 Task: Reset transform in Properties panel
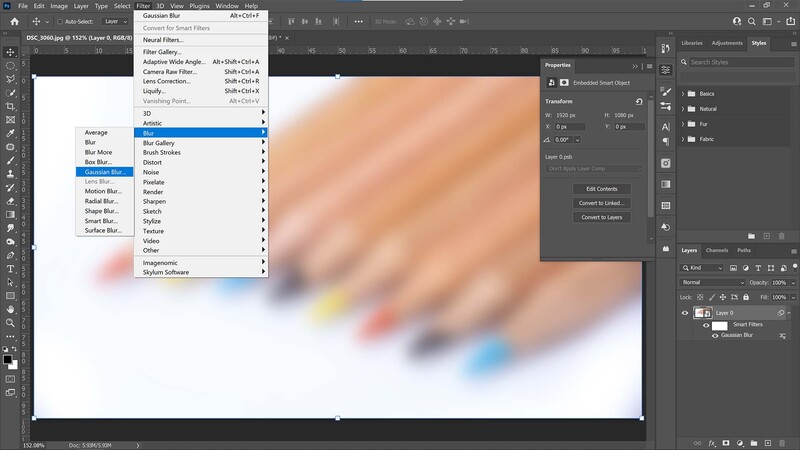(x=639, y=102)
